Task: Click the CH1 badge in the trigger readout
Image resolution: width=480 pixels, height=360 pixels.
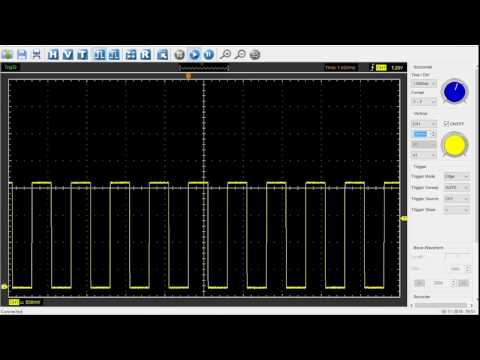Action: pyautogui.click(x=381, y=68)
